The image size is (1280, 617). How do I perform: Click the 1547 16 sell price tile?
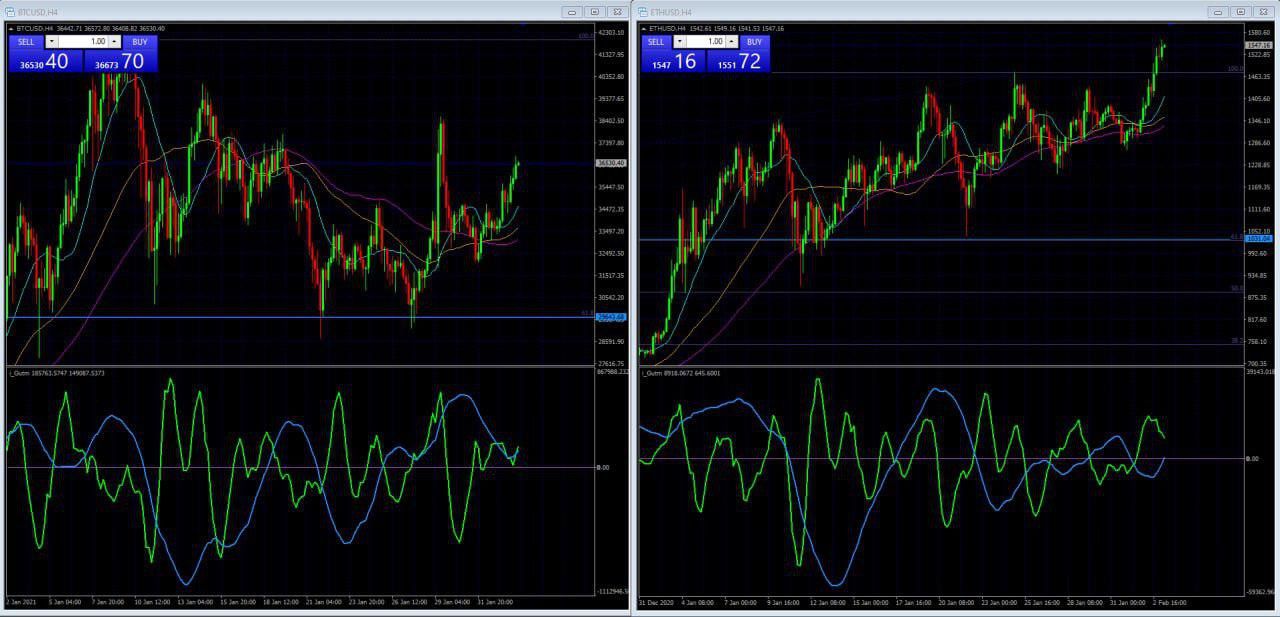pos(673,62)
